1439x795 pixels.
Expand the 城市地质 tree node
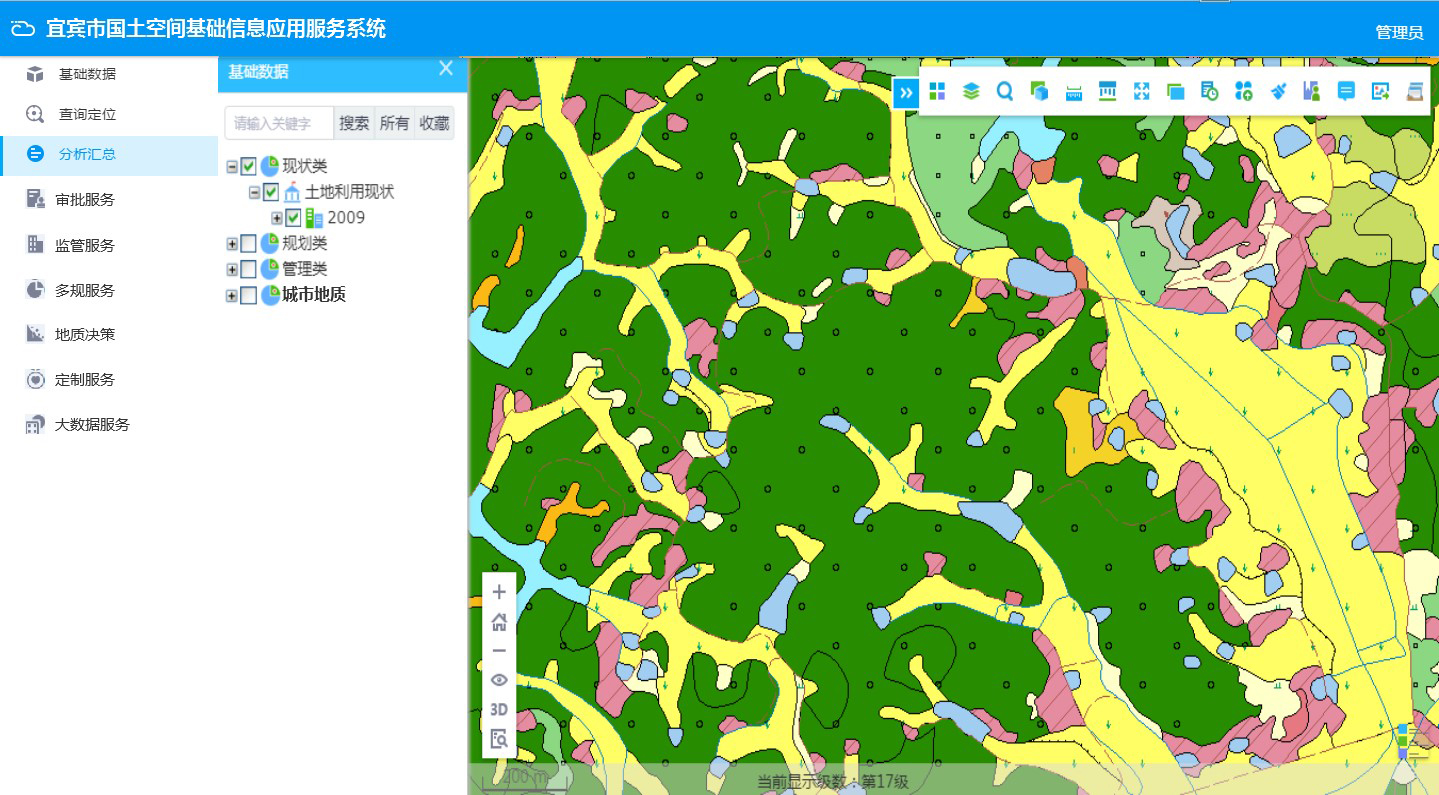coord(232,296)
